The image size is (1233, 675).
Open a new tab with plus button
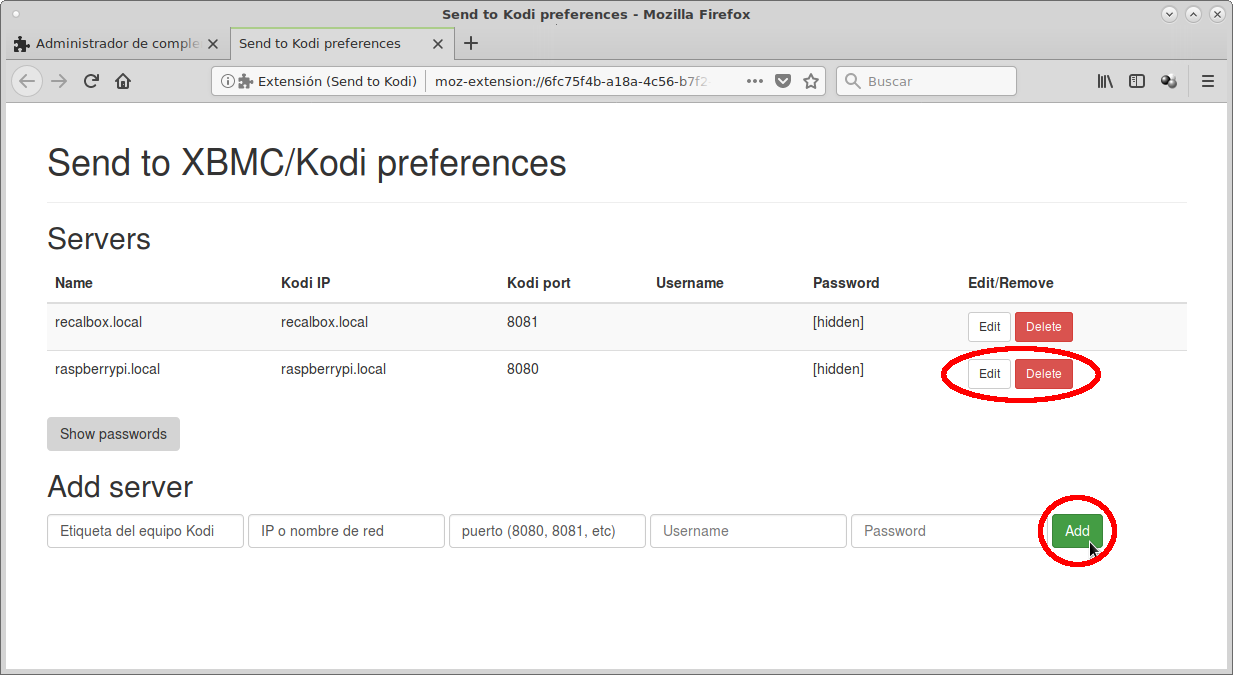[x=472, y=43]
